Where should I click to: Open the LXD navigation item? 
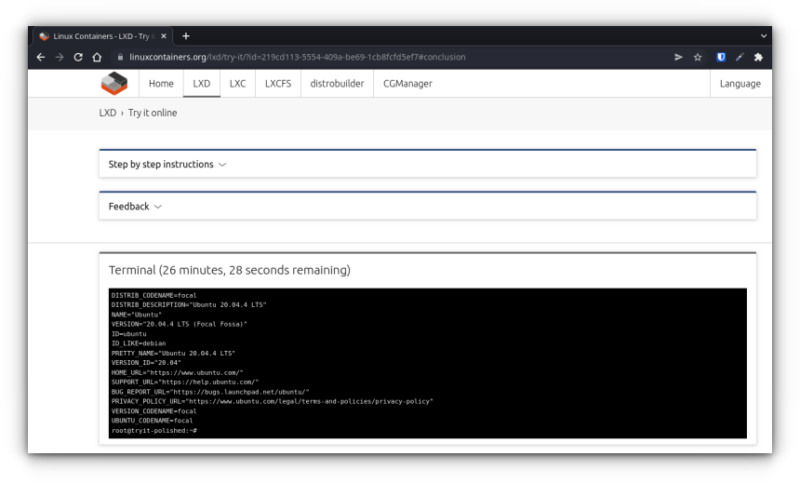point(202,84)
